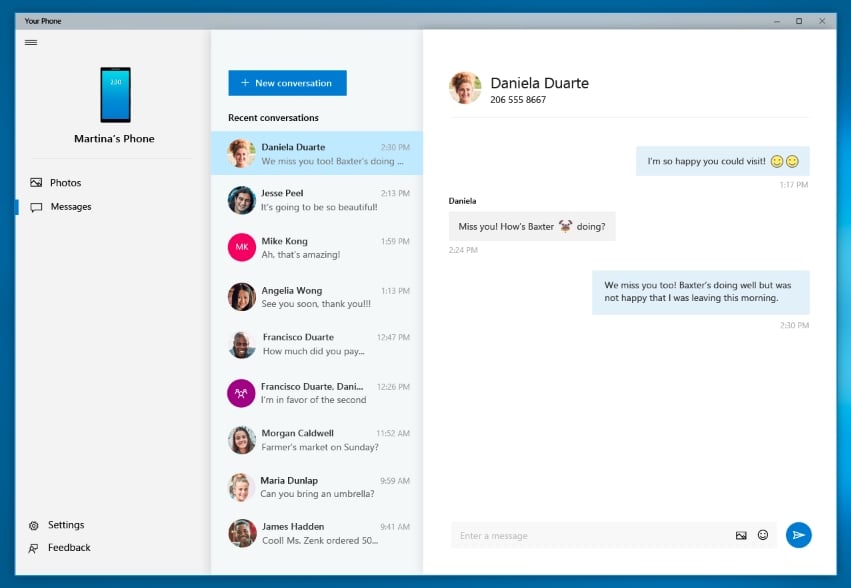Start a New conversation
851x588 pixels.
[287, 83]
